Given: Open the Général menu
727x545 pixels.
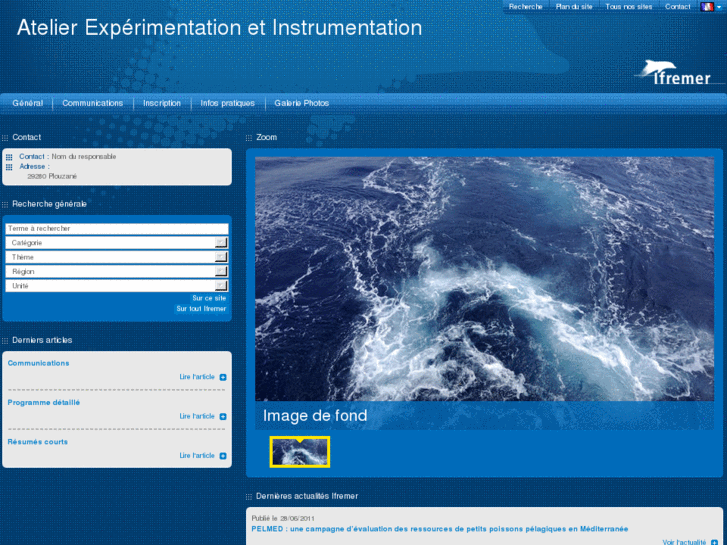Looking at the screenshot, I should (x=28, y=103).
